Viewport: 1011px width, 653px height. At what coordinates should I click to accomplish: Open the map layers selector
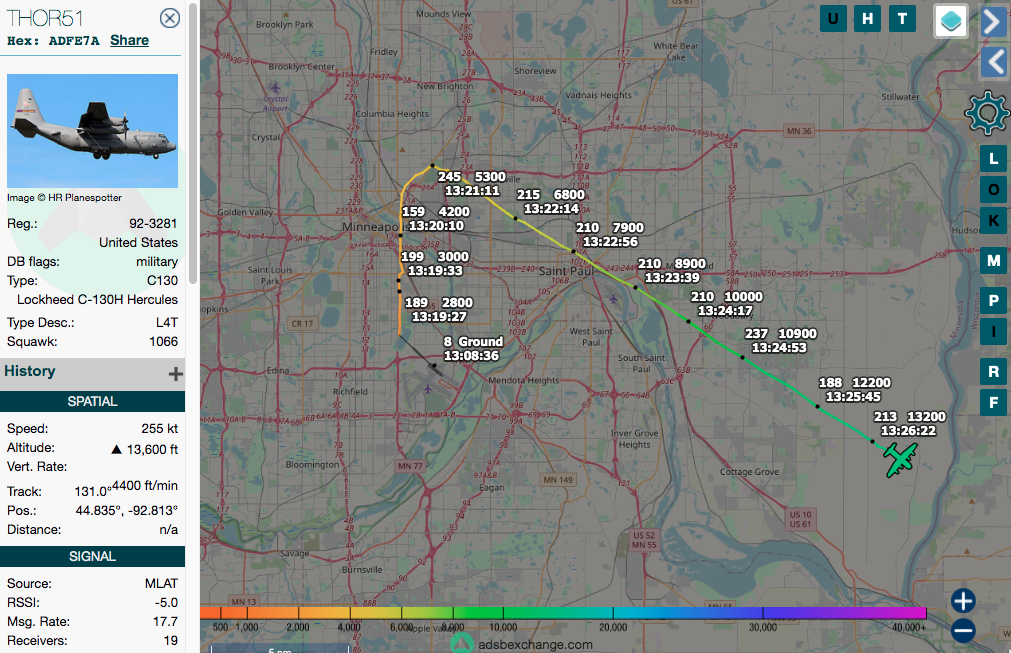pos(951,21)
